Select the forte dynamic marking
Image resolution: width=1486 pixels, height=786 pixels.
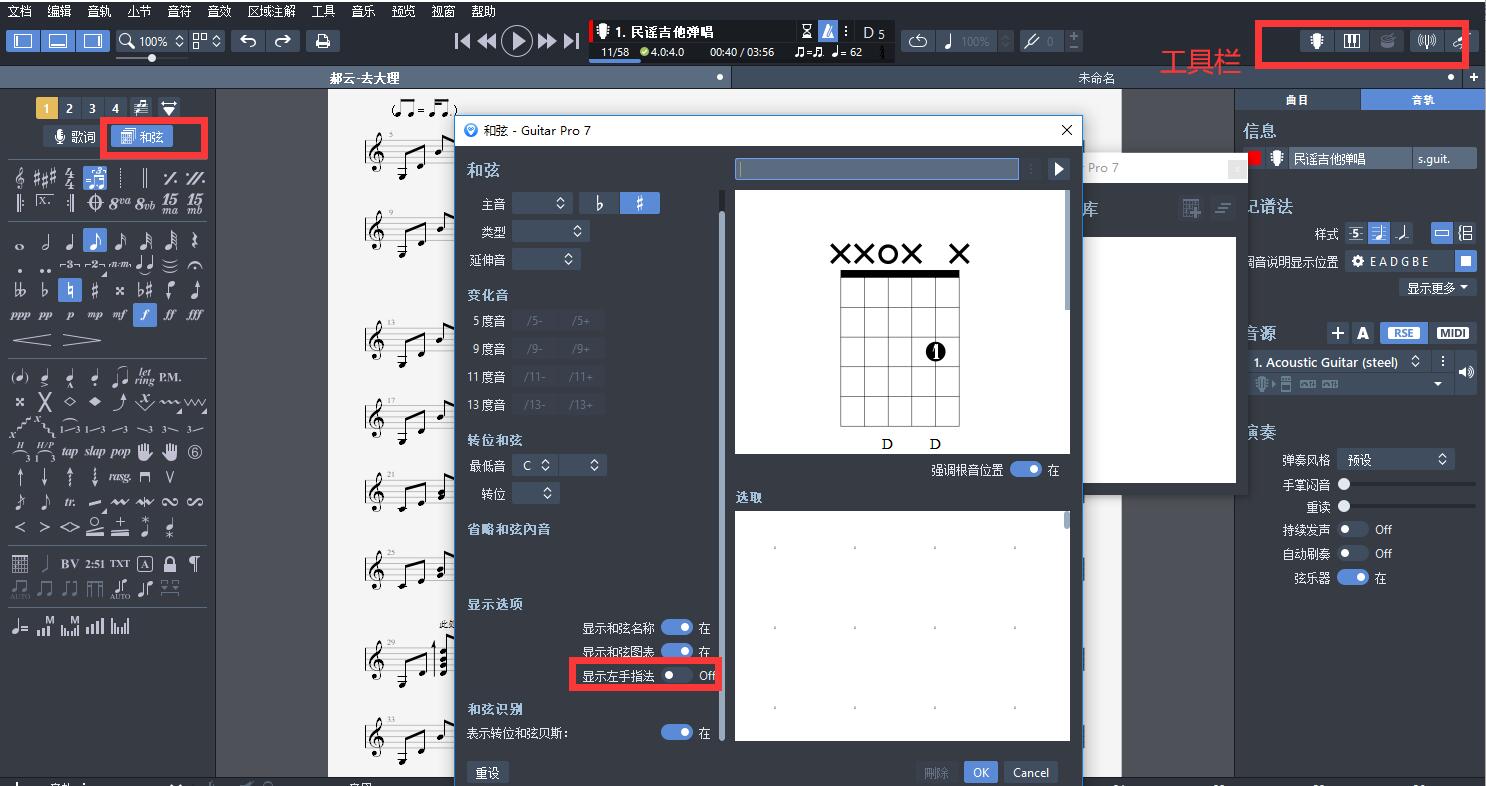145,314
